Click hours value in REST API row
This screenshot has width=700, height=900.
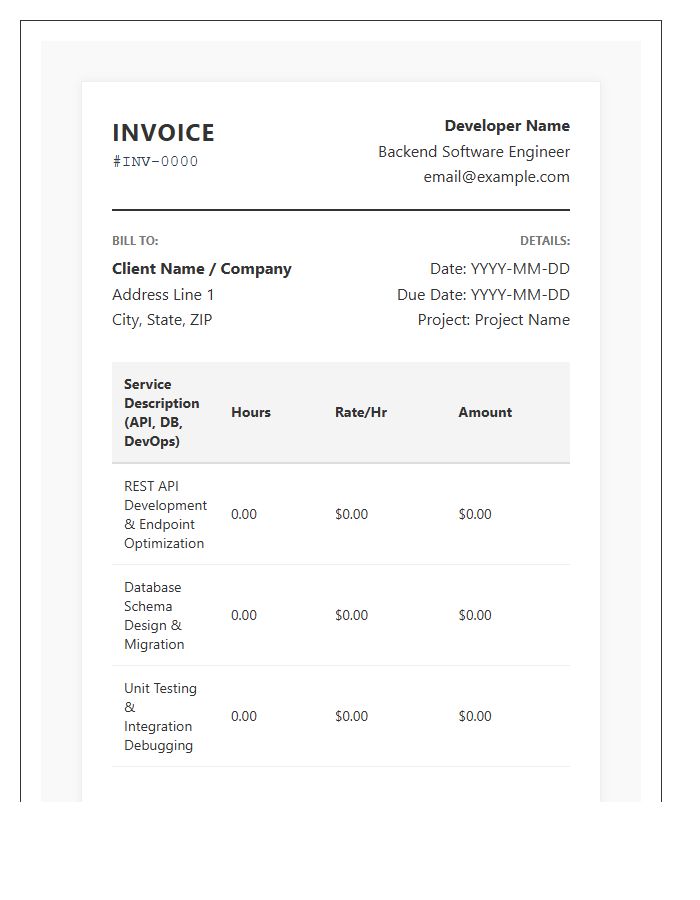coord(244,514)
